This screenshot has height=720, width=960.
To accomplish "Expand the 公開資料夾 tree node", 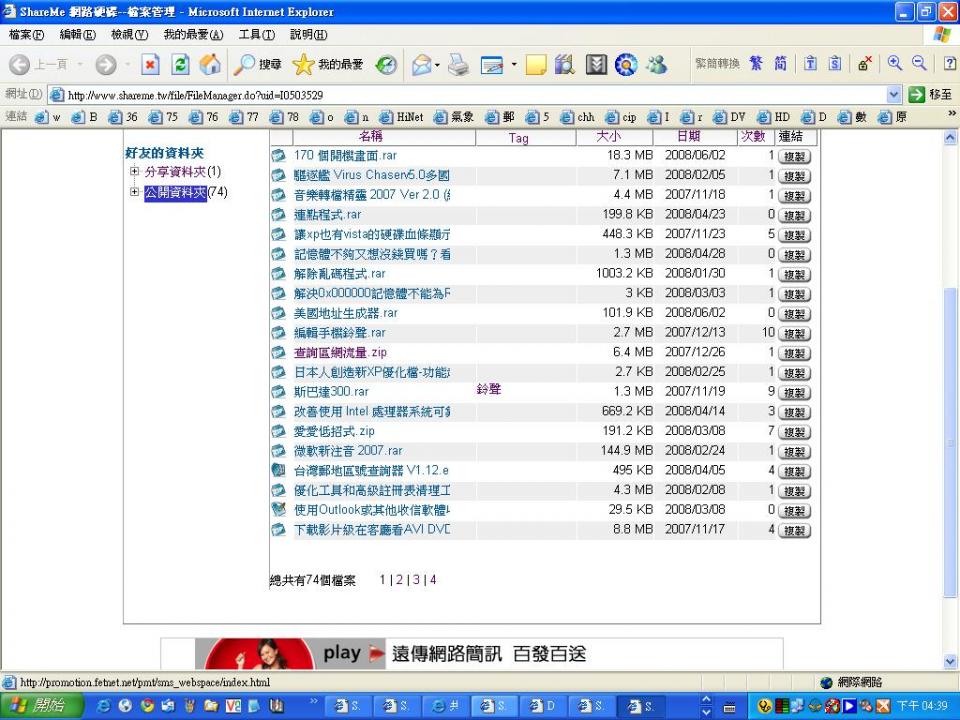I will click(134, 193).
